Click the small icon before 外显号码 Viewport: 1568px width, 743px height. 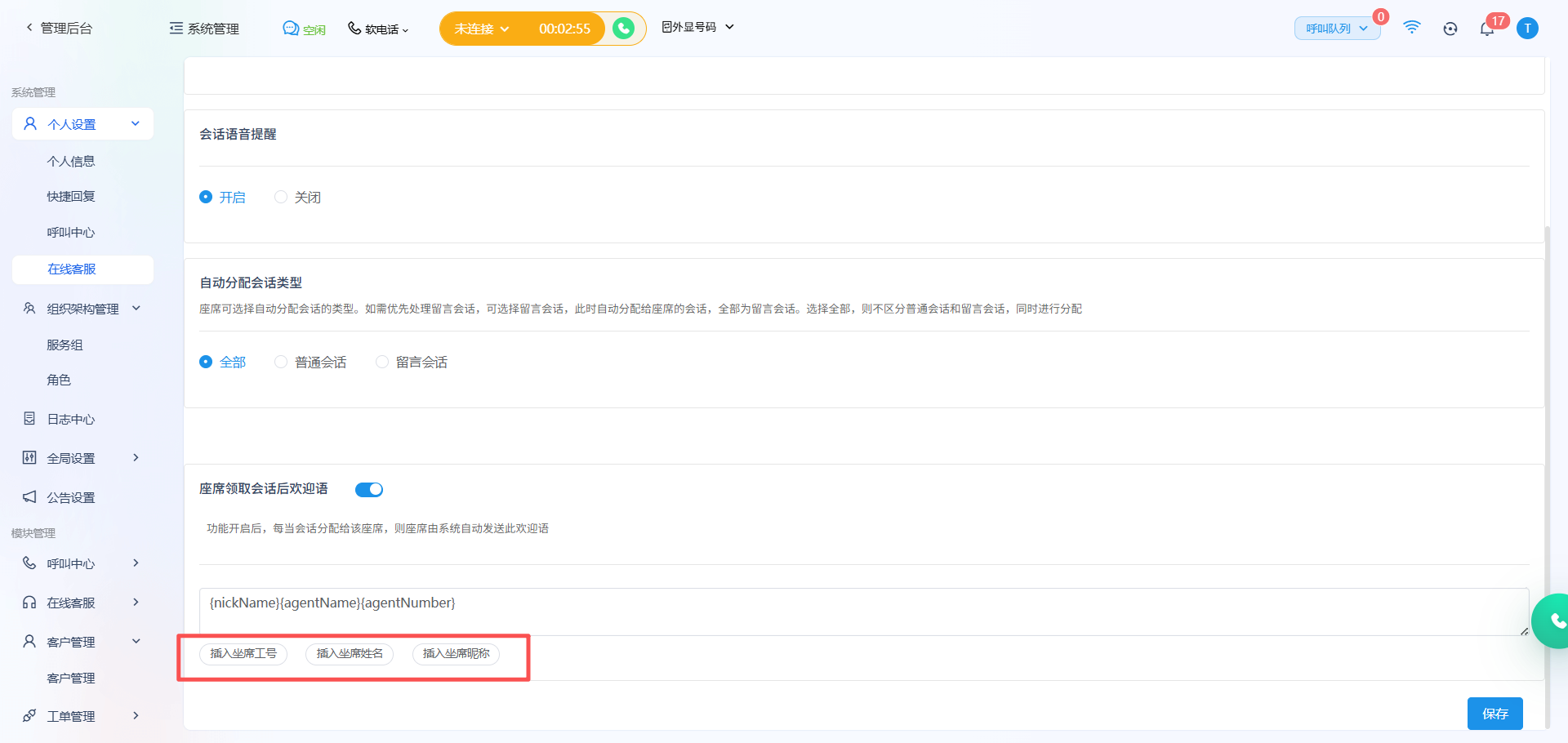point(666,27)
